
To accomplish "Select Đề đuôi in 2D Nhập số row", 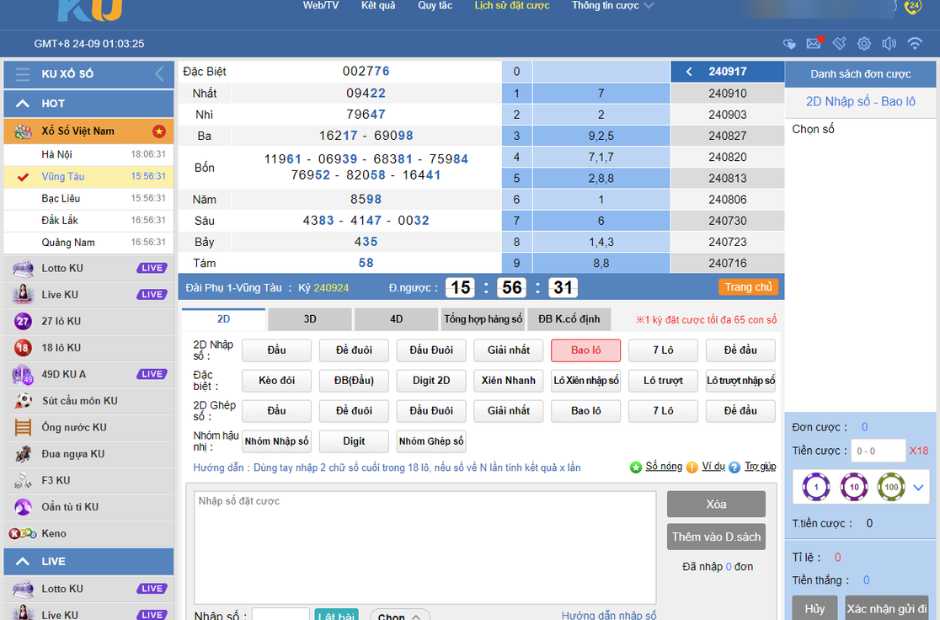I will coord(354,350).
